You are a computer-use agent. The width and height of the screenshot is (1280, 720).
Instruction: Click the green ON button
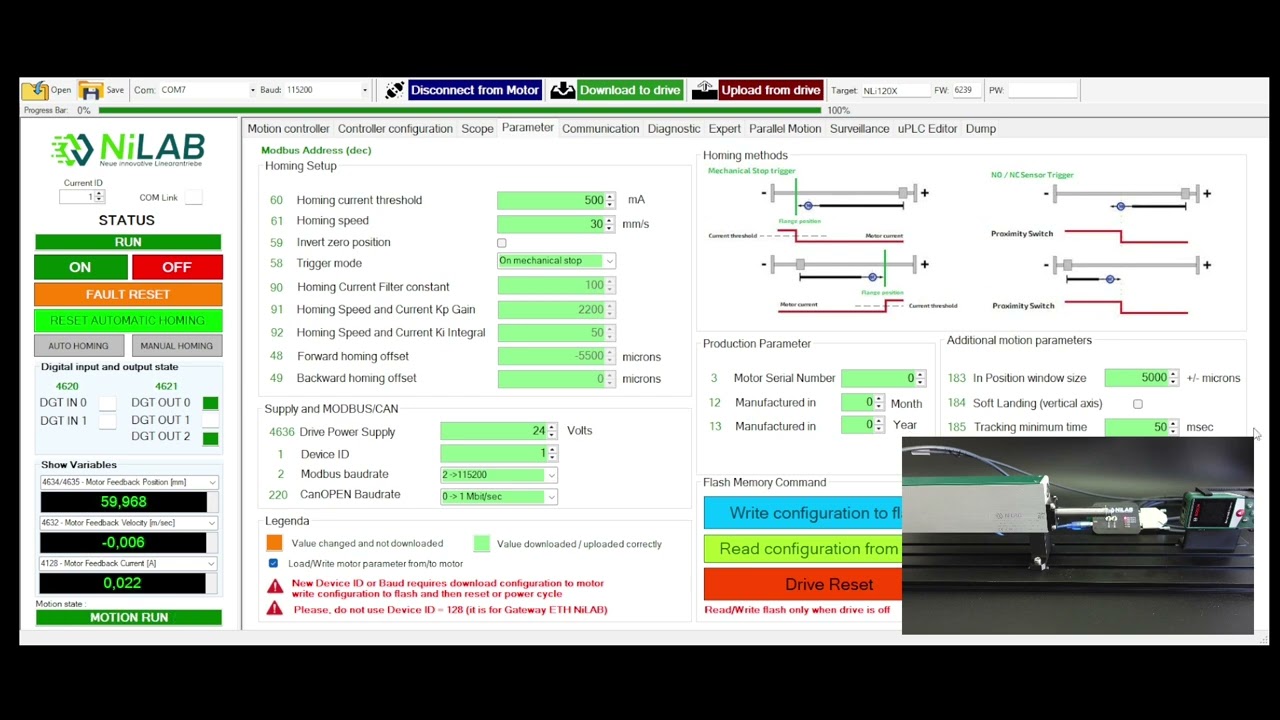(80, 267)
